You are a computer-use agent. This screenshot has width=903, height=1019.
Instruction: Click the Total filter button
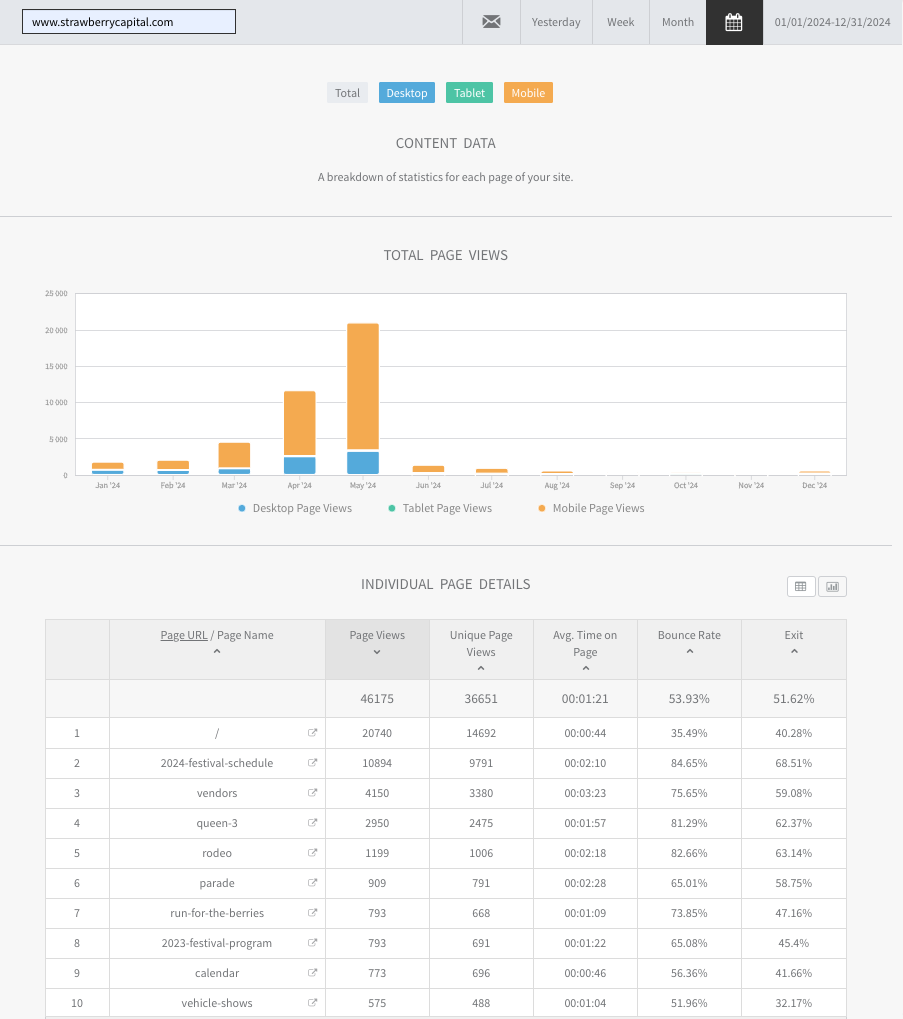point(348,93)
